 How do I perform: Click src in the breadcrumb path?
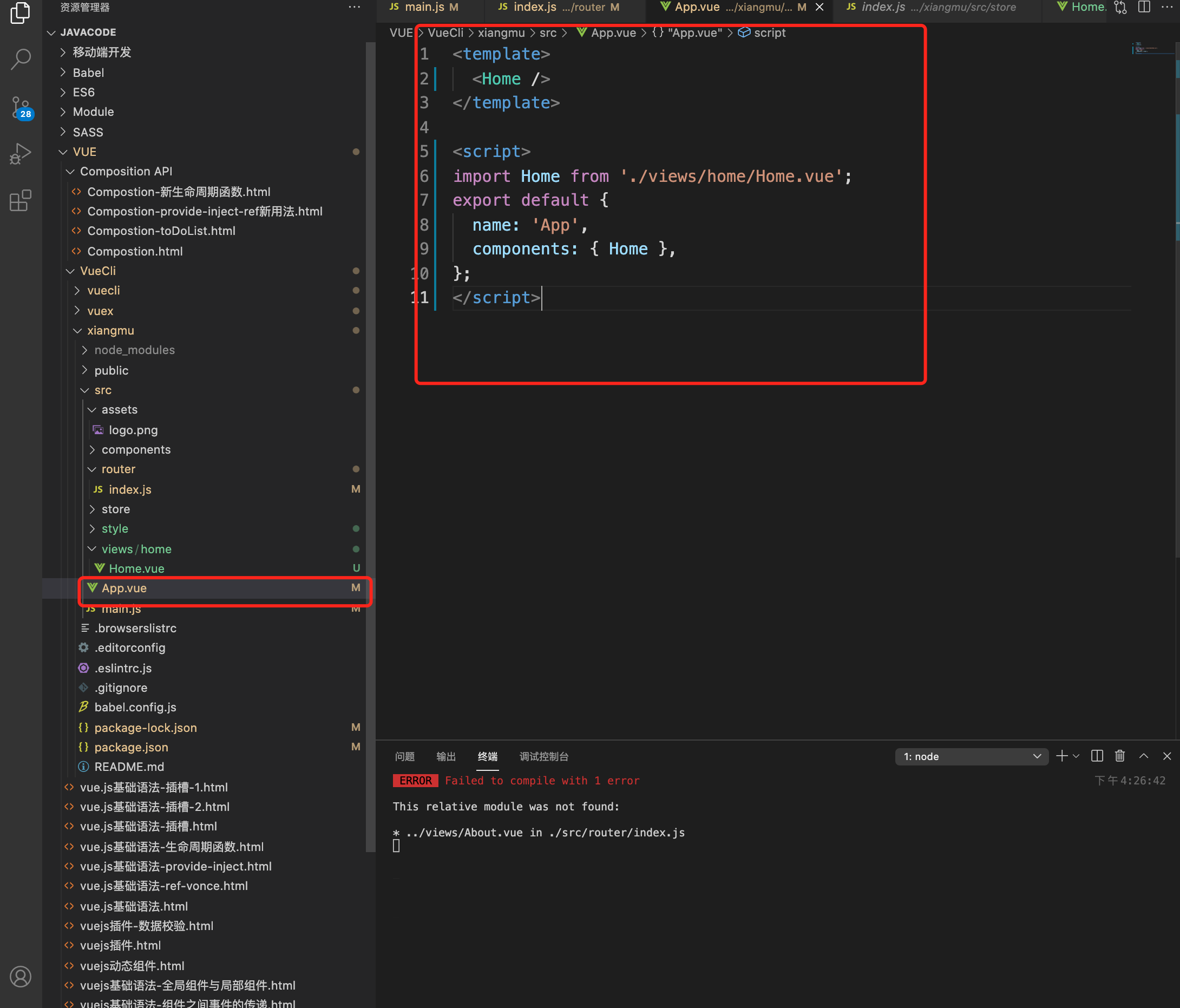tap(548, 32)
